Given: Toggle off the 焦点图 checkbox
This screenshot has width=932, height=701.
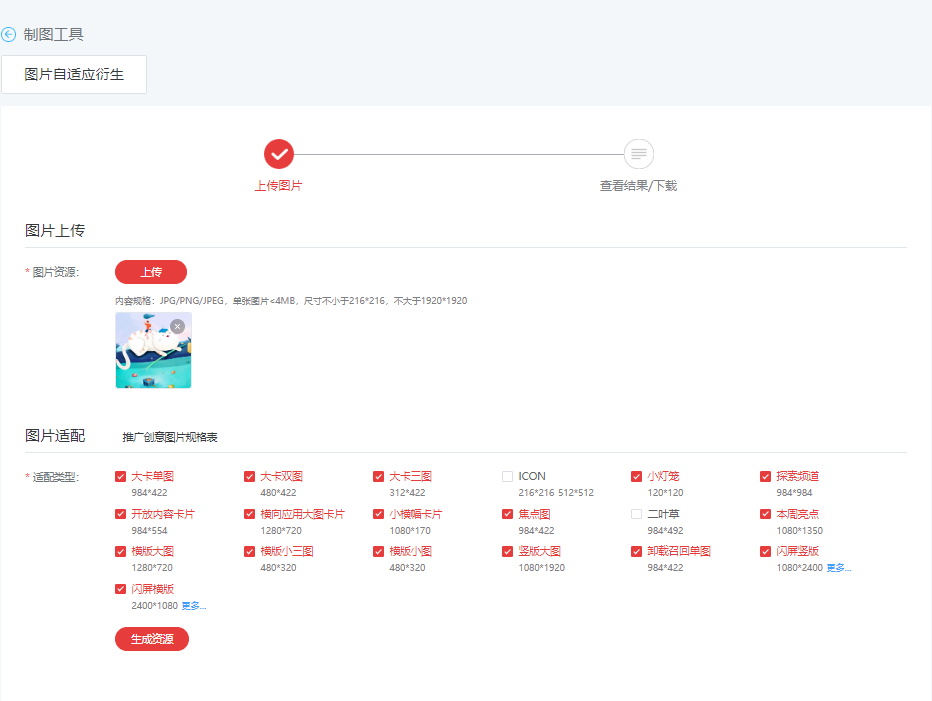Looking at the screenshot, I should [508, 514].
